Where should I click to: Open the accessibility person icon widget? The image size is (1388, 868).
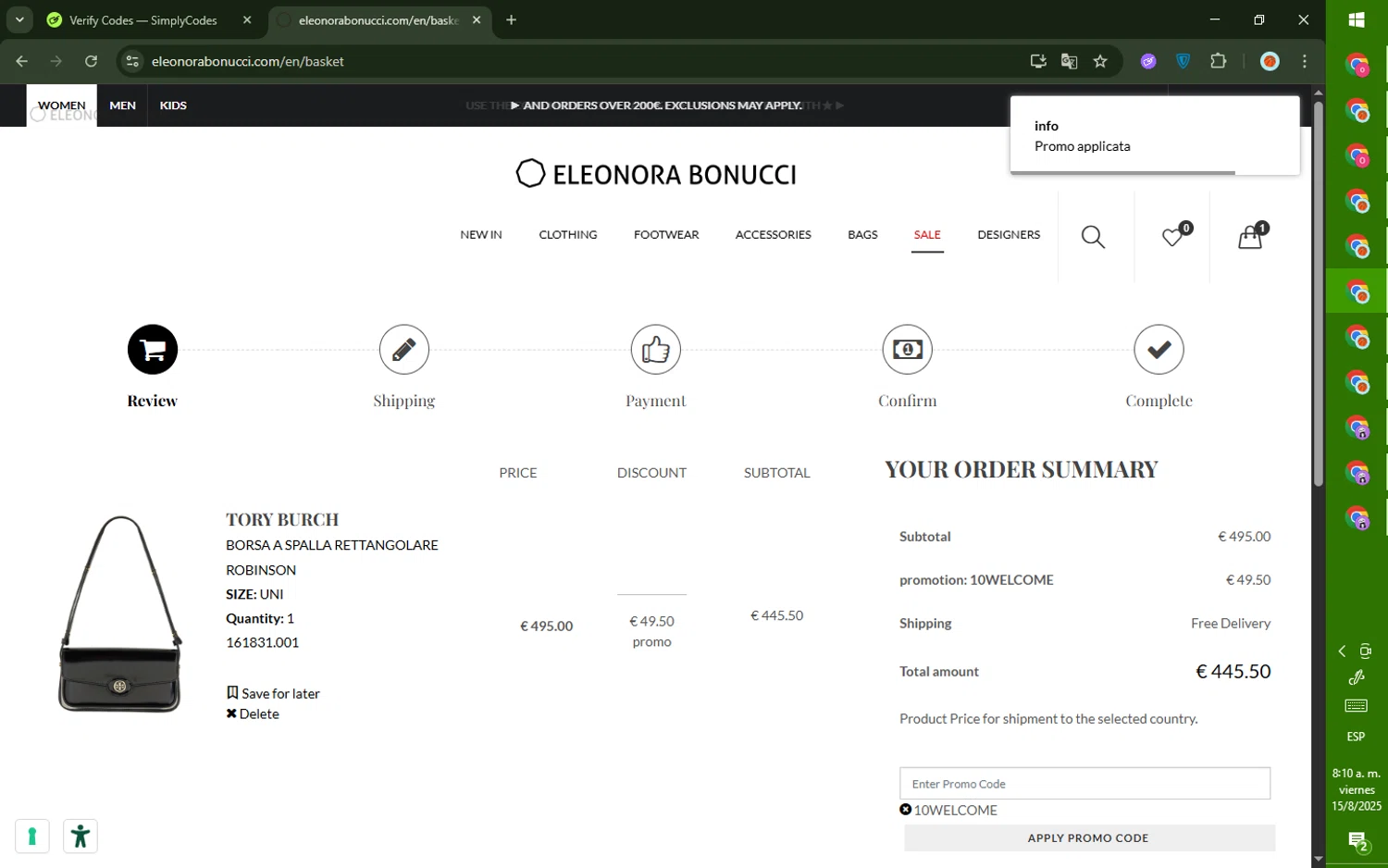81,837
